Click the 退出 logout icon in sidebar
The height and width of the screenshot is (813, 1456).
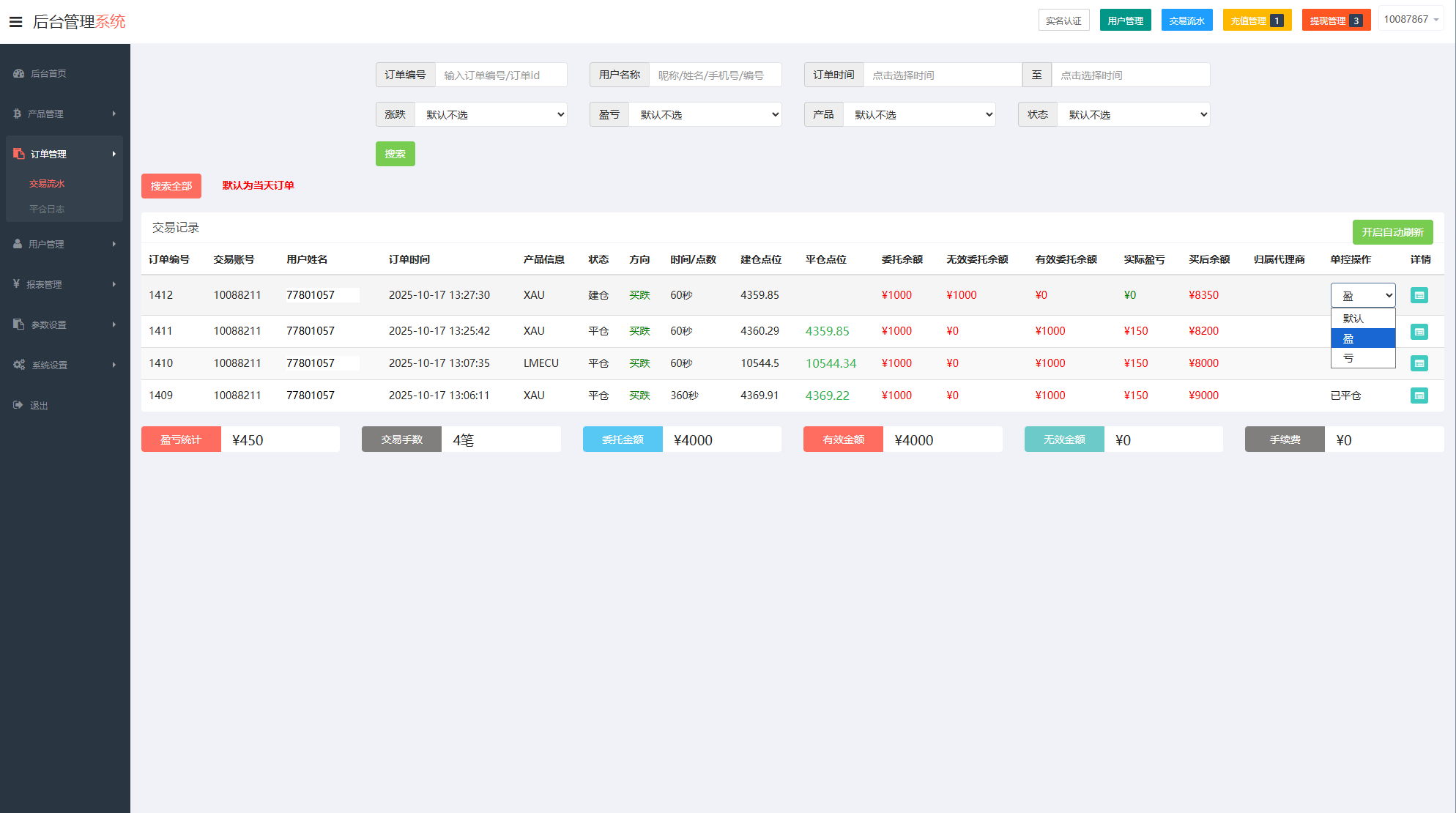pos(18,405)
